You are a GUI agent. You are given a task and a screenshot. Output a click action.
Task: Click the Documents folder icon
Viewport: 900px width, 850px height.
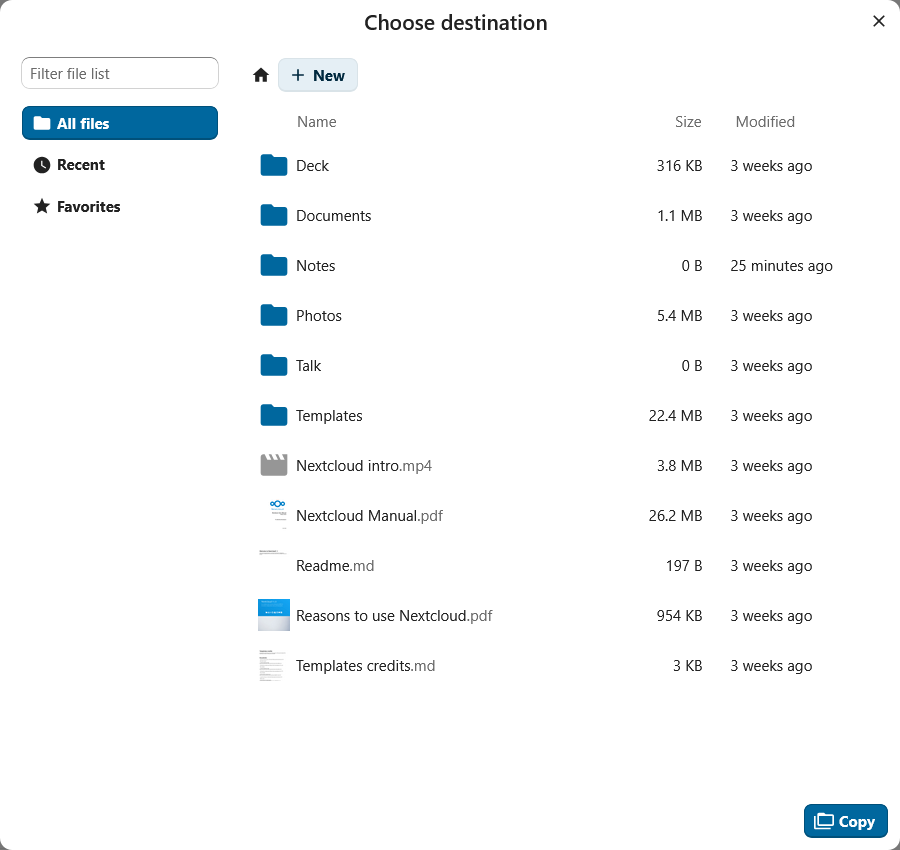(x=274, y=216)
